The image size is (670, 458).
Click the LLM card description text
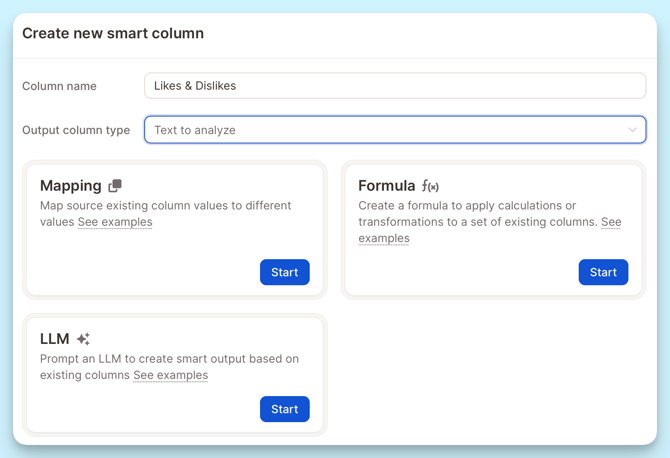(x=169, y=367)
